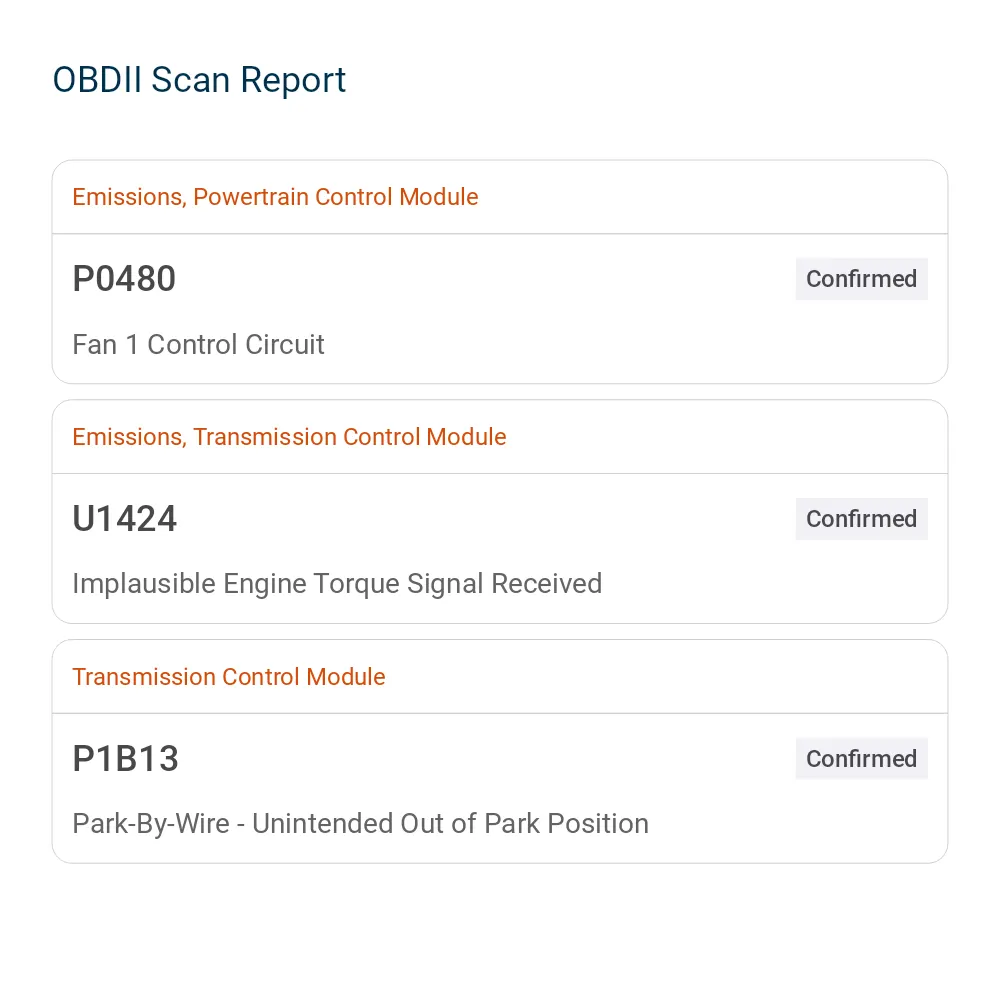This screenshot has height=1000, width=1000.
Task: Click the word Scan in the page title
Action: coord(190,80)
